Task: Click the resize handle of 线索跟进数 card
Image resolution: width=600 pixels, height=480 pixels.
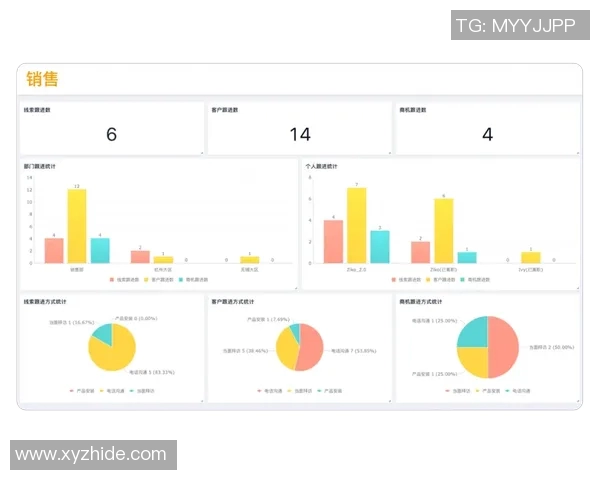Action: coord(202,153)
